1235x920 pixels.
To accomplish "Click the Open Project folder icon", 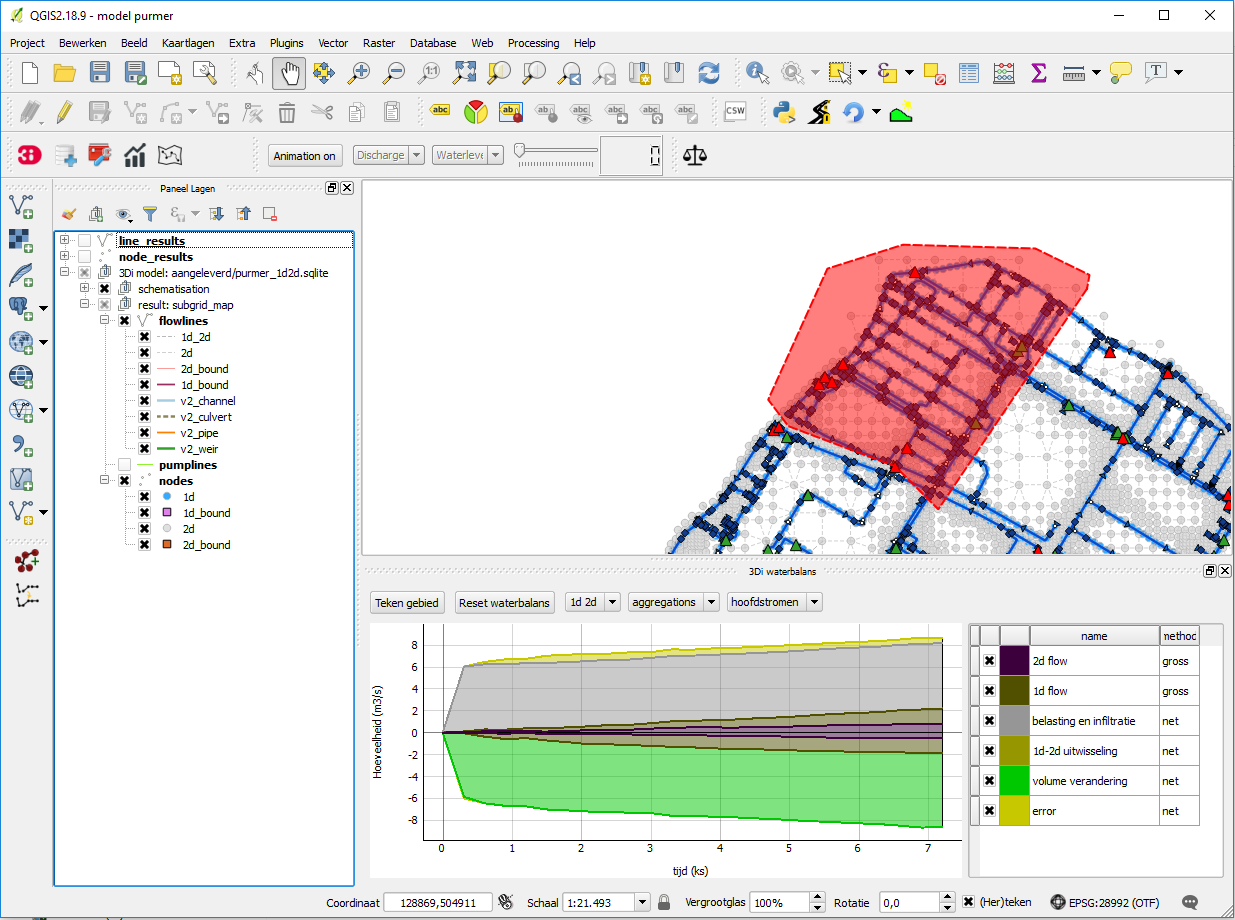I will (x=65, y=72).
